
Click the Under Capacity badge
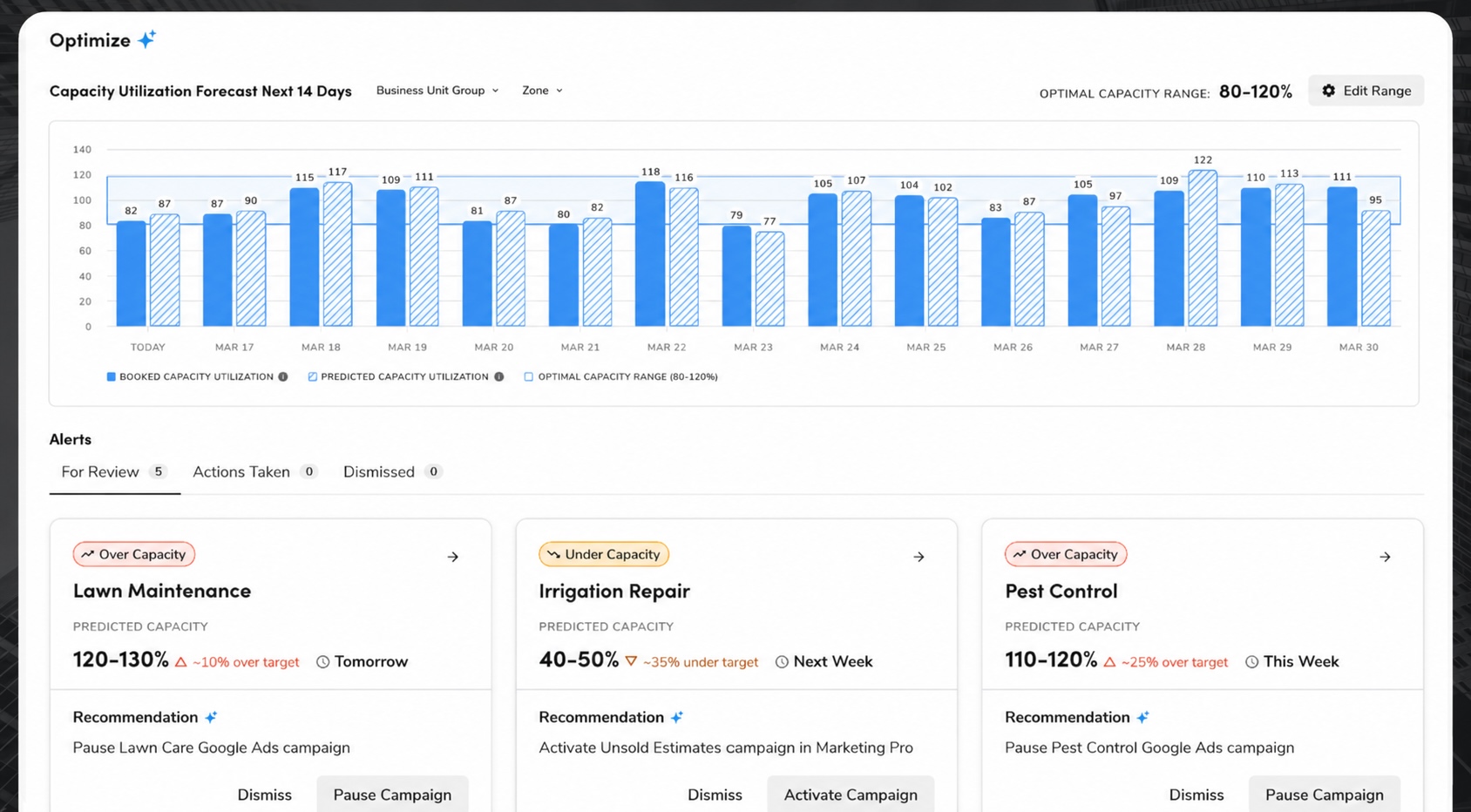point(604,554)
